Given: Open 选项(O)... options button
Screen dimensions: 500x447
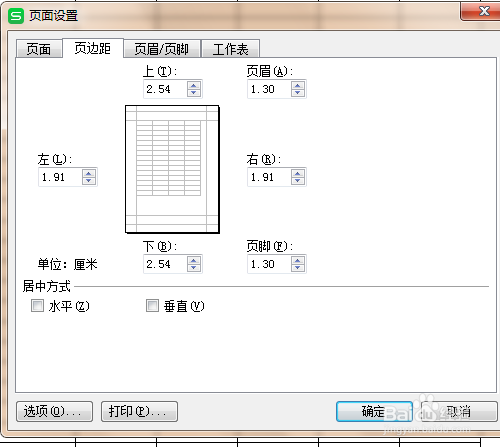Looking at the screenshot, I should click(54, 411).
